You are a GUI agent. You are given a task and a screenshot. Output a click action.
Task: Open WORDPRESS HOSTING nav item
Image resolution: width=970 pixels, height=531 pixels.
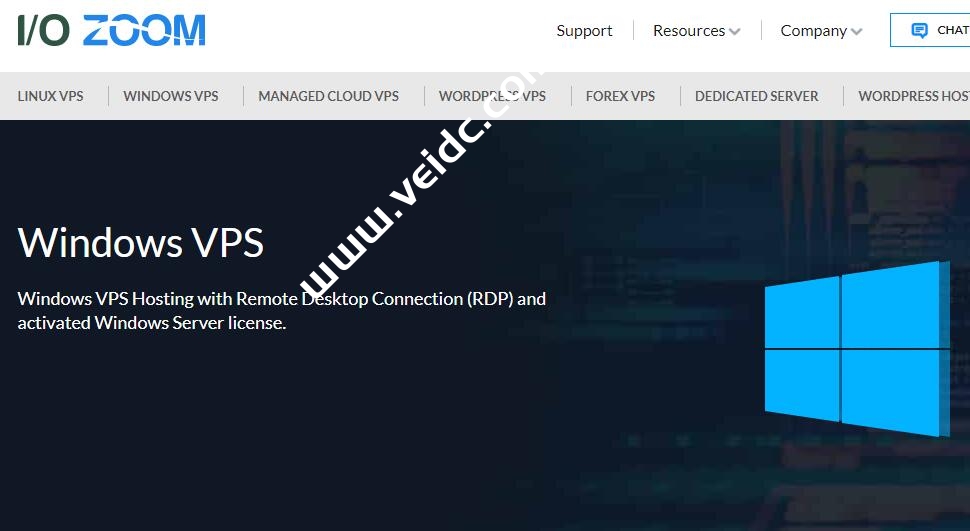(914, 96)
